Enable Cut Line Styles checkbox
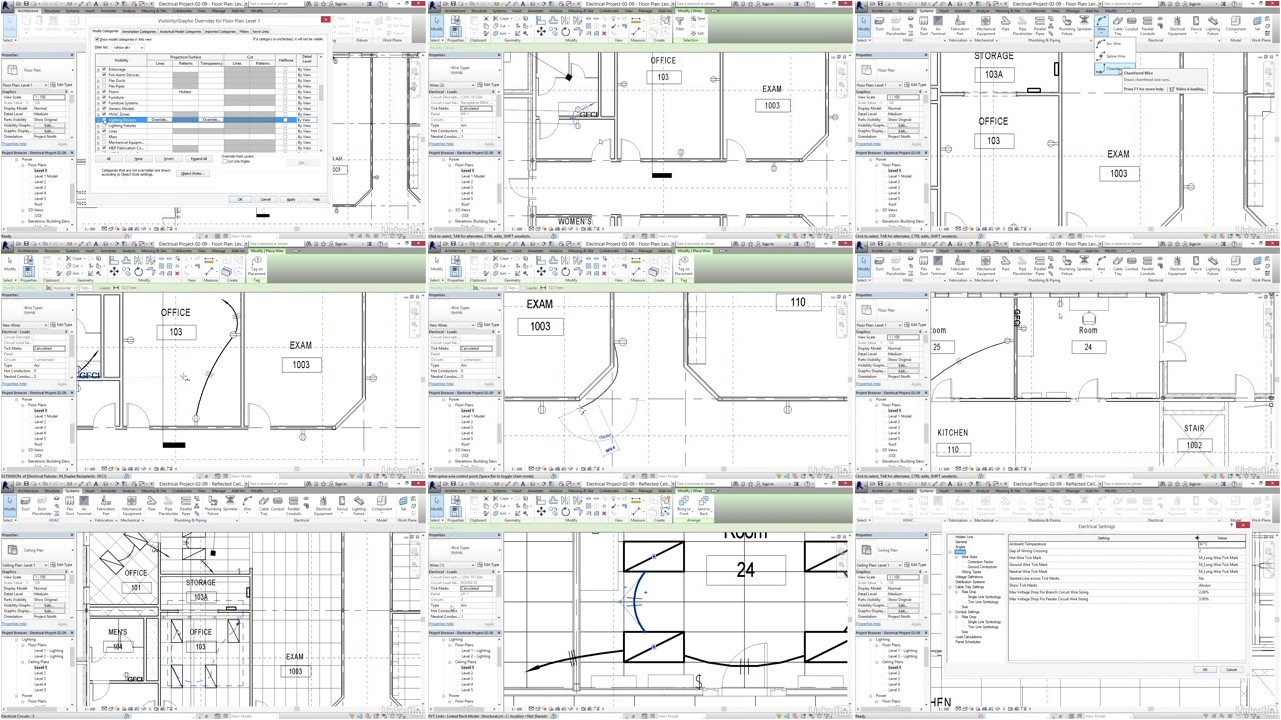The width and height of the screenshot is (1281, 720). point(225,161)
